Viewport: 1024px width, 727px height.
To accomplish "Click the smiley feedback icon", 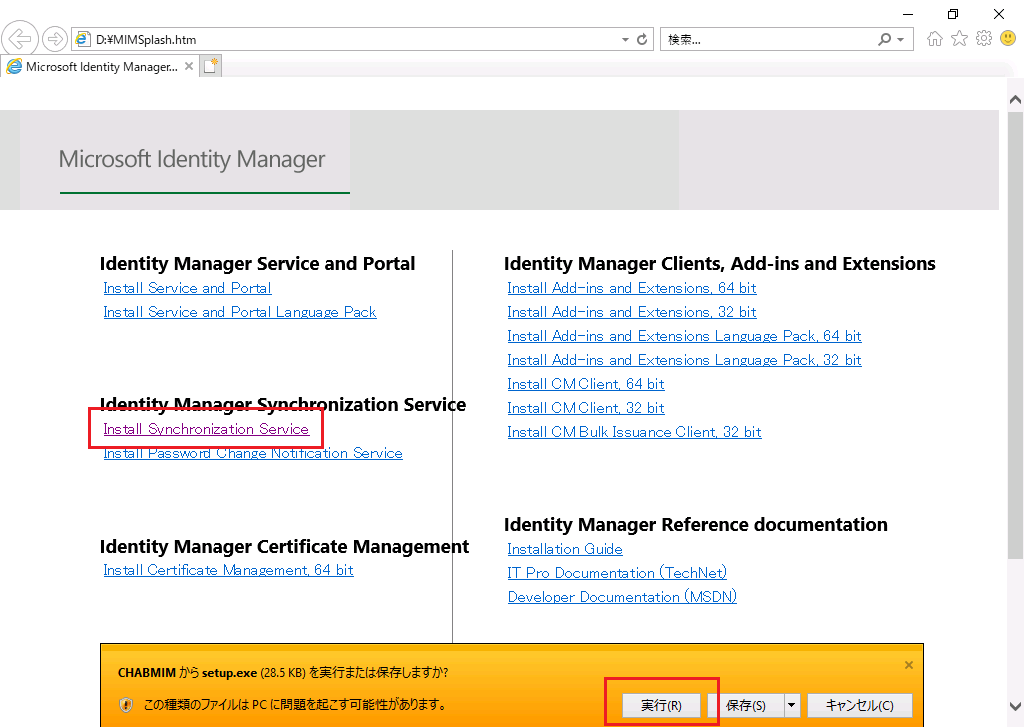I will pyautogui.click(x=1008, y=39).
